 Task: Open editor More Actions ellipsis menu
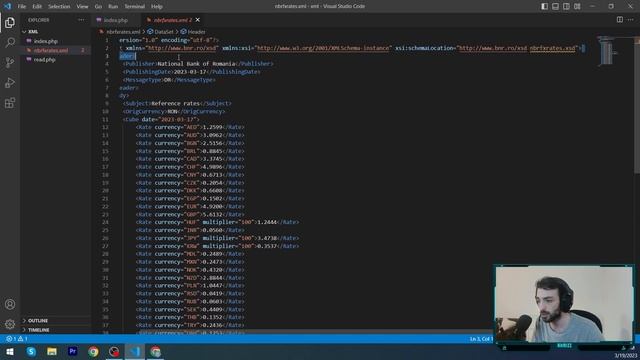(631, 20)
